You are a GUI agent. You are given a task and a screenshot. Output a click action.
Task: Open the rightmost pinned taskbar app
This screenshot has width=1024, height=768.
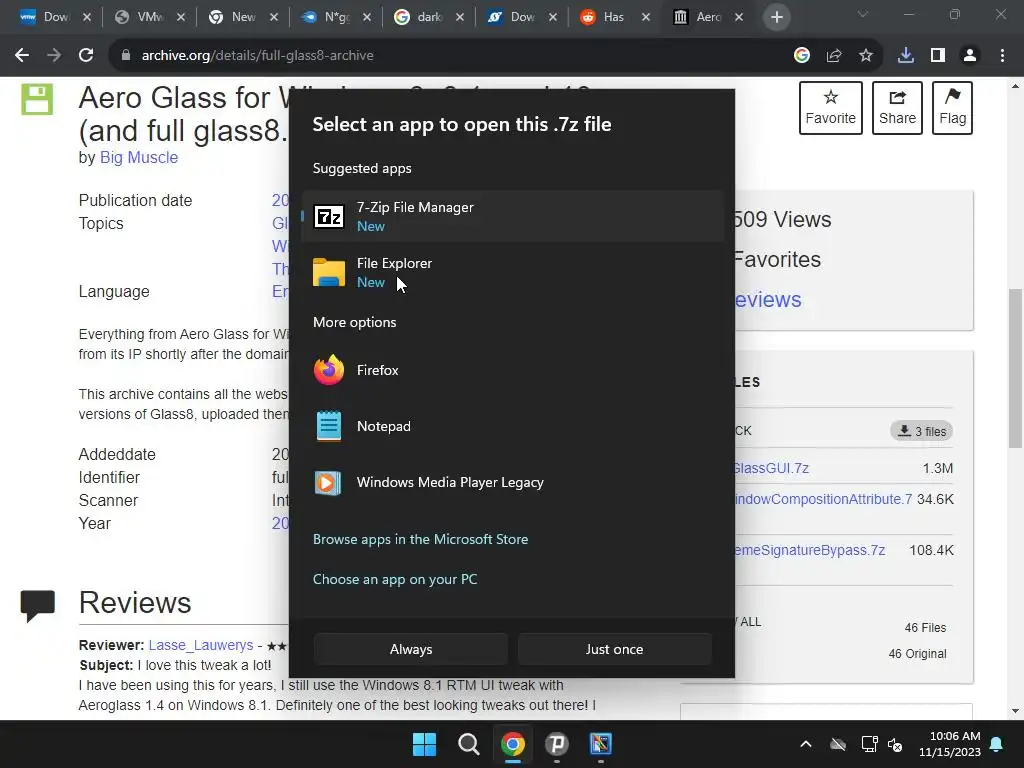click(601, 744)
